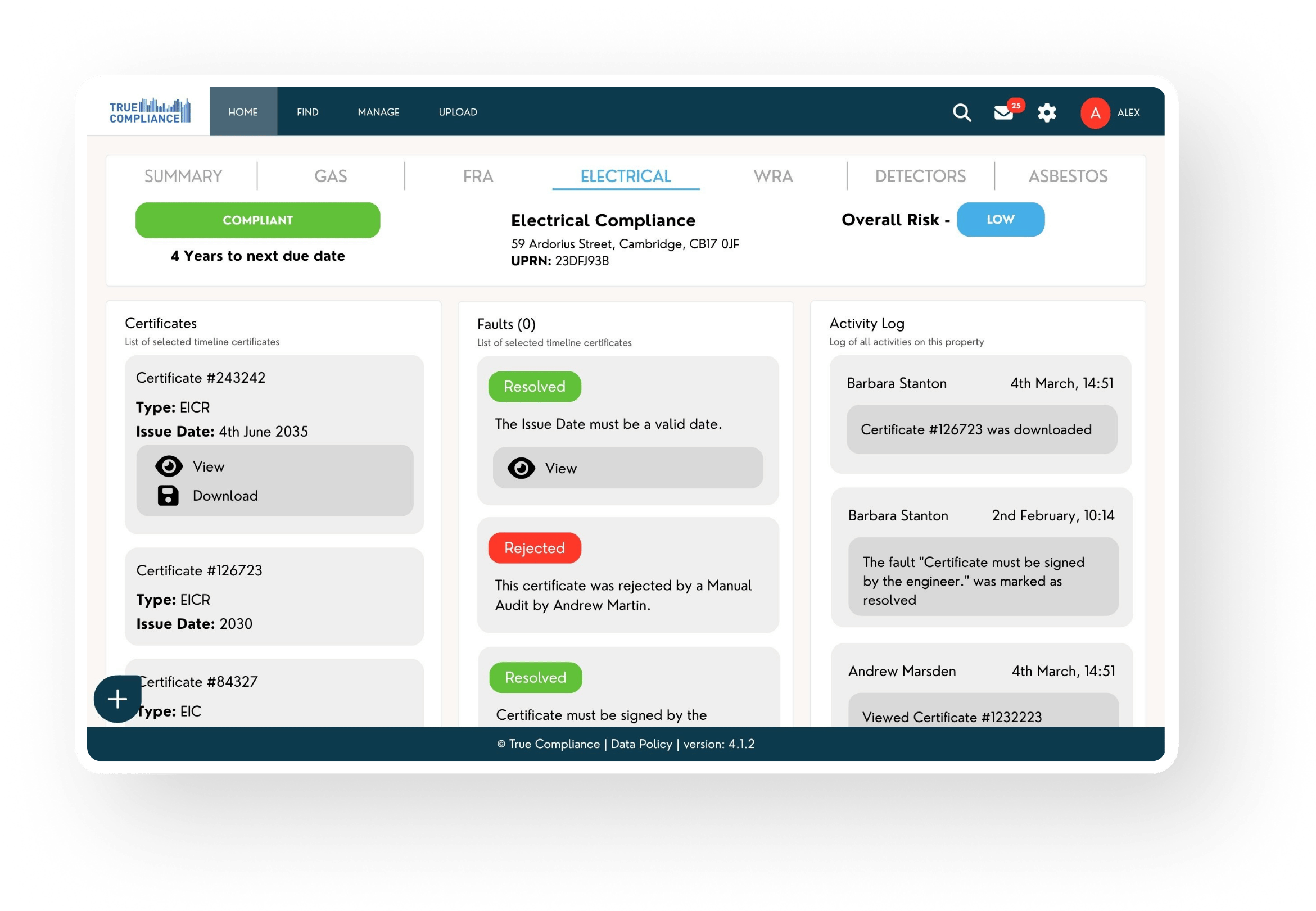Expand the Certificate #126723 entry
1316x911 pixels.
click(x=273, y=596)
